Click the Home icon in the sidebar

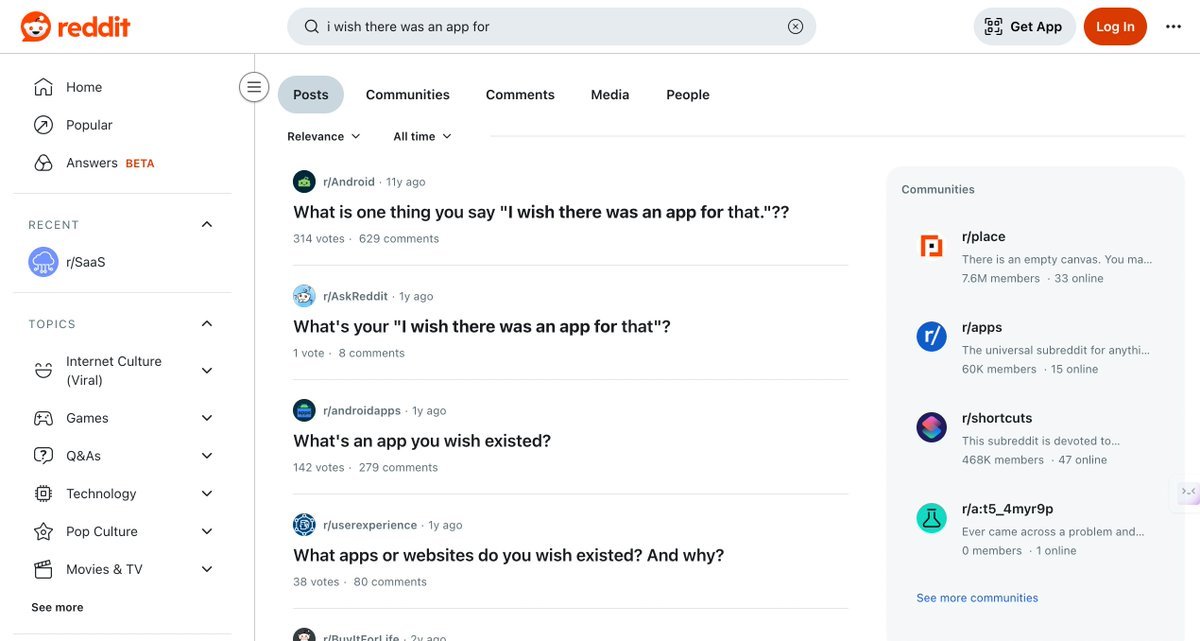[x=43, y=87]
